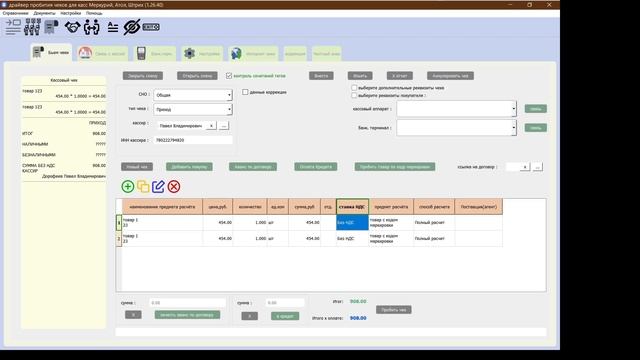Click the наименование предмета расчёта column header
640x360 pixels.
pos(162,207)
